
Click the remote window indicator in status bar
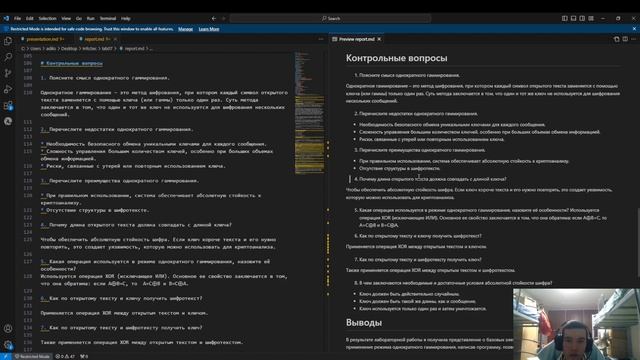tap(6, 356)
